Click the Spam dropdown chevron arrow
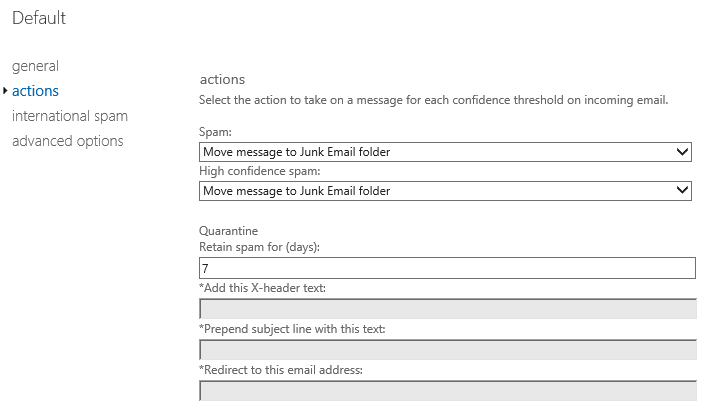Image resolution: width=706 pixels, height=410 pixels. 683,152
